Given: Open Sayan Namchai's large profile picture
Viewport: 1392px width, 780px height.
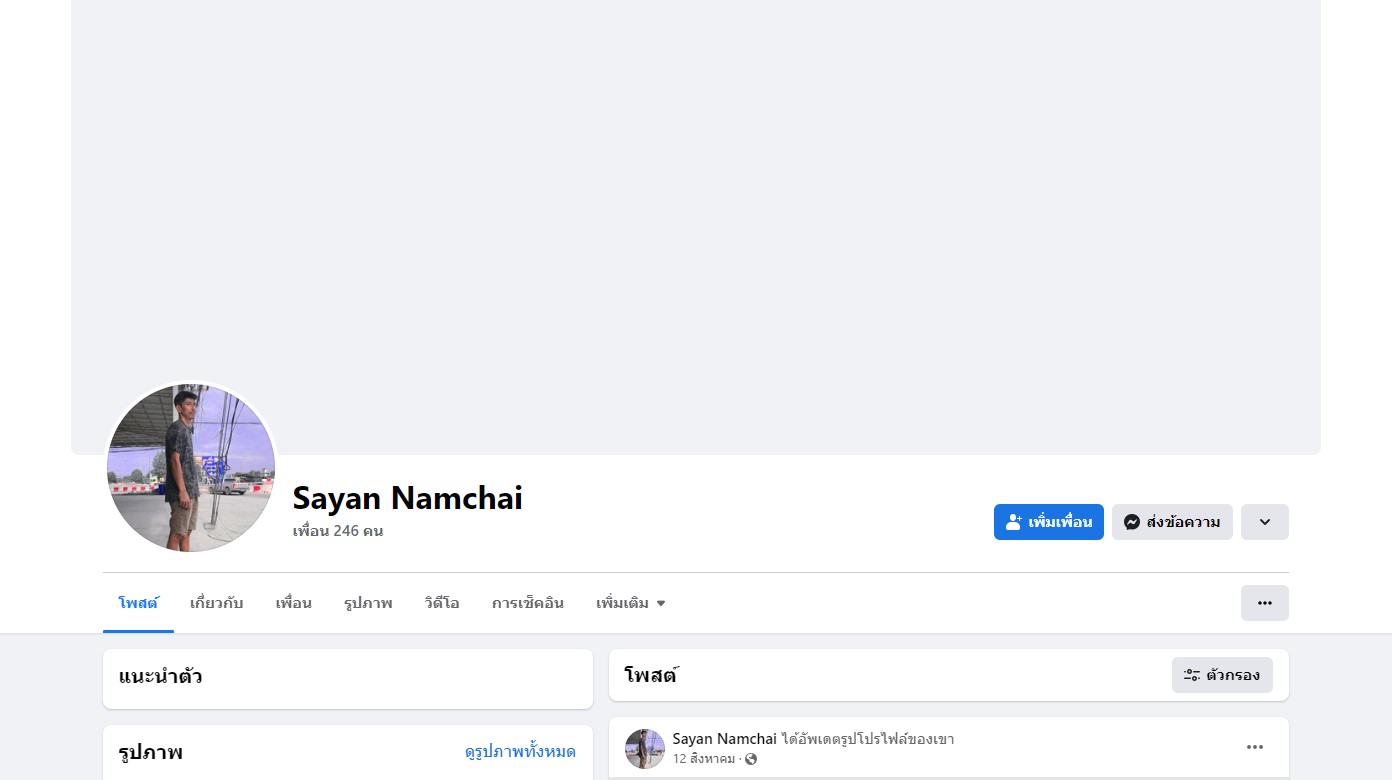Looking at the screenshot, I should point(191,468).
